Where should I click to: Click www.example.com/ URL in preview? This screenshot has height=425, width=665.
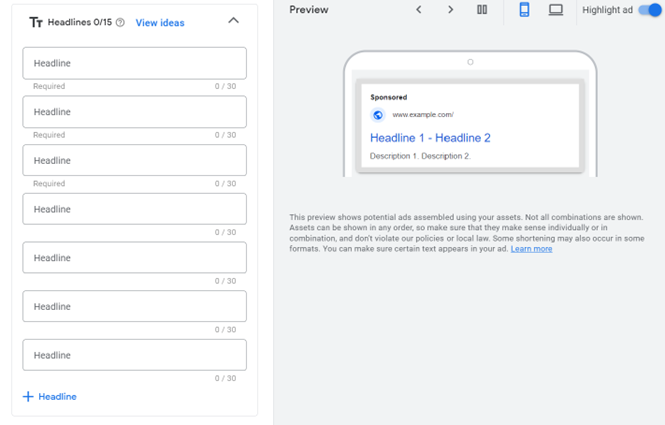tap(423, 115)
